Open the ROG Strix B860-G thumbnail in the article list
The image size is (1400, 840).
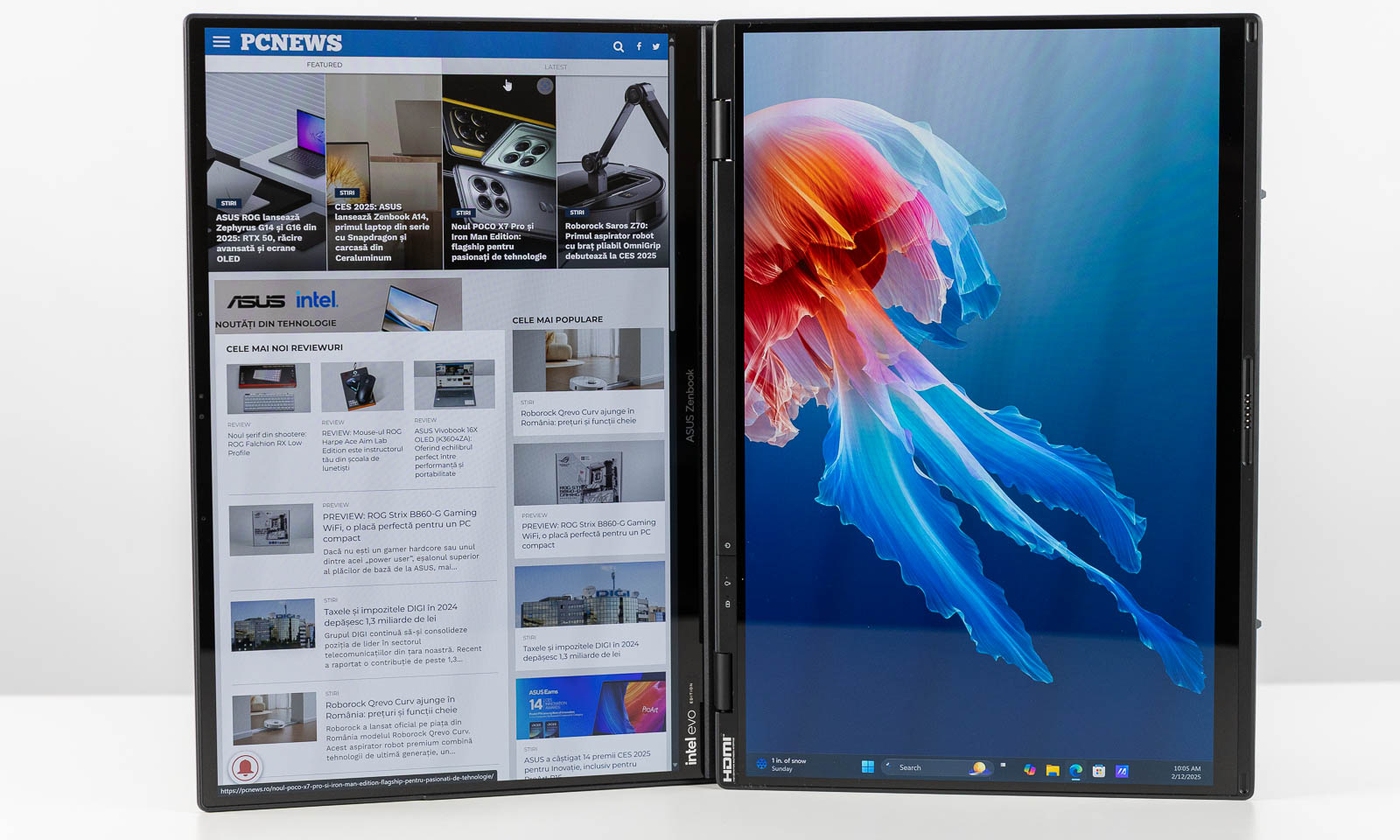tap(271, 528)
